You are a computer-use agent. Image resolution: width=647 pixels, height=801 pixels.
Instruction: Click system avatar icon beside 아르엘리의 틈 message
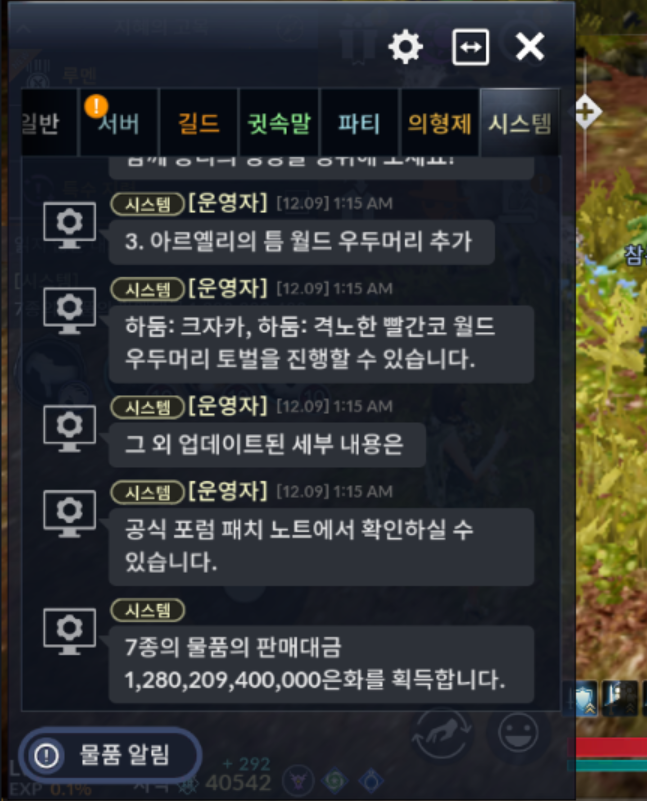click(69, 225)
